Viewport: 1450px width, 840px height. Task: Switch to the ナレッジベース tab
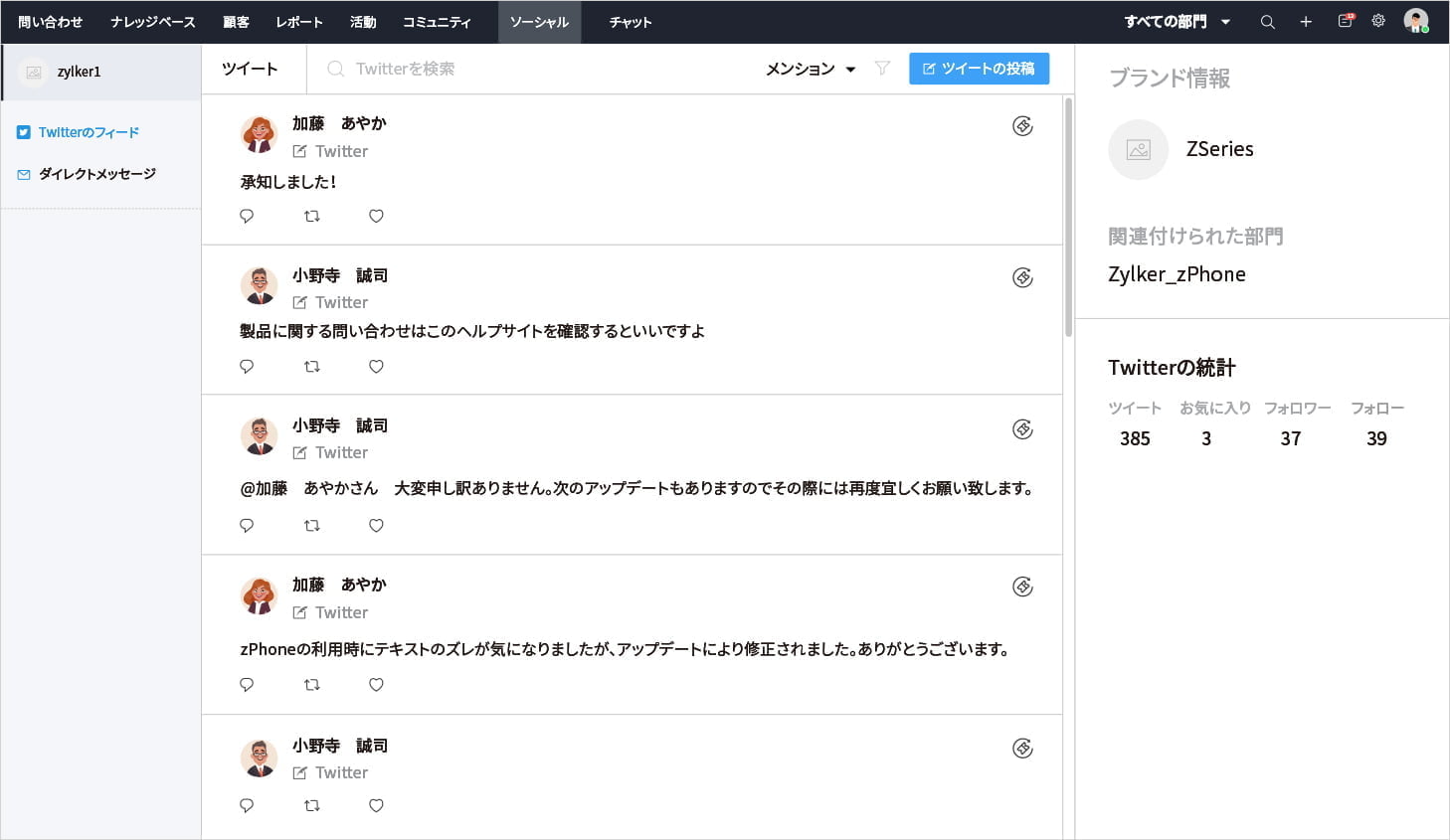(x=153, y=22)
